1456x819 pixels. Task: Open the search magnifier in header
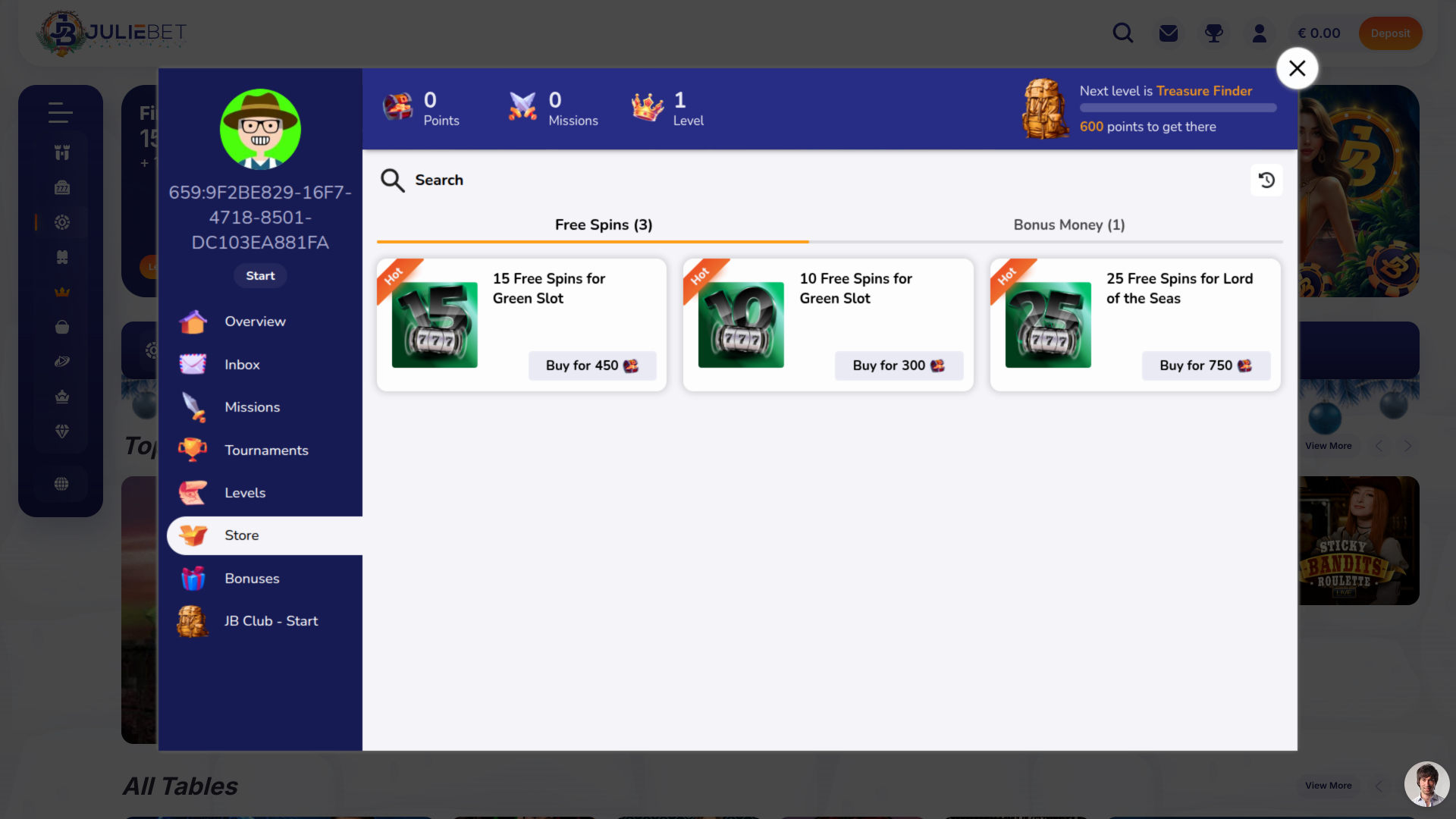(x=1123, y=33)
